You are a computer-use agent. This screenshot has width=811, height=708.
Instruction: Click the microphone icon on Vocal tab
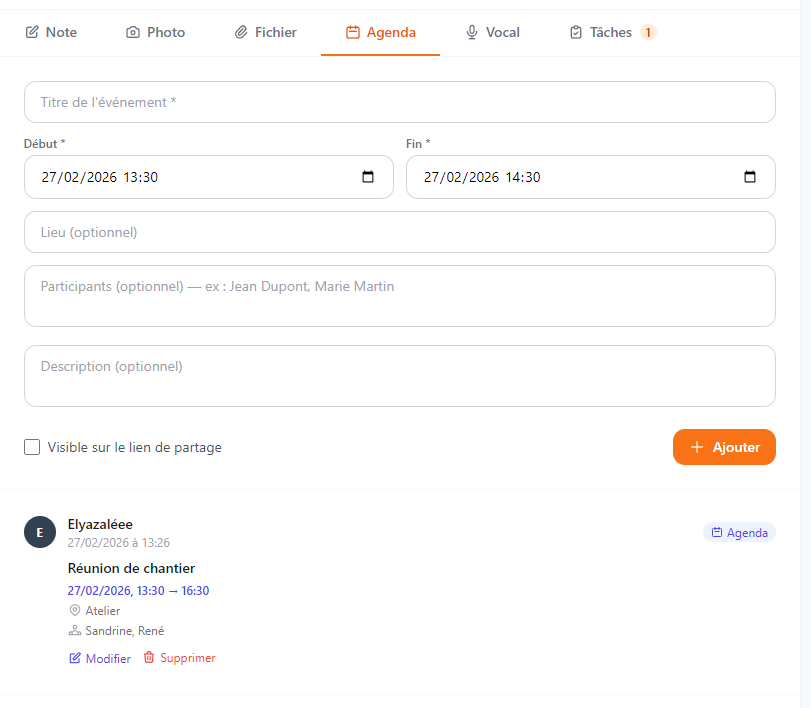tap(472, 33)
